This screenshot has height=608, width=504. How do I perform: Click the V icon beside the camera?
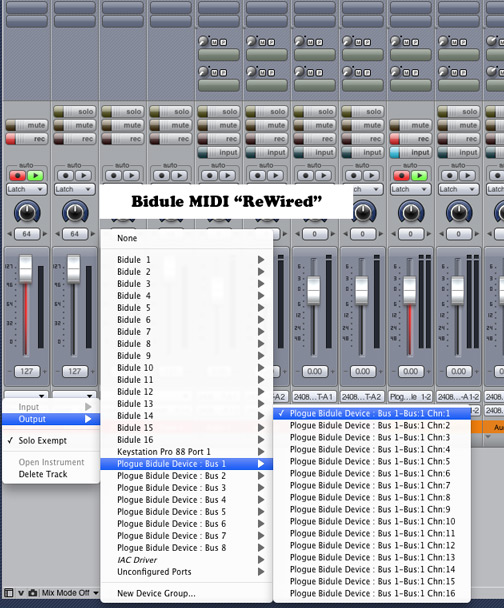tap(21, 593)
